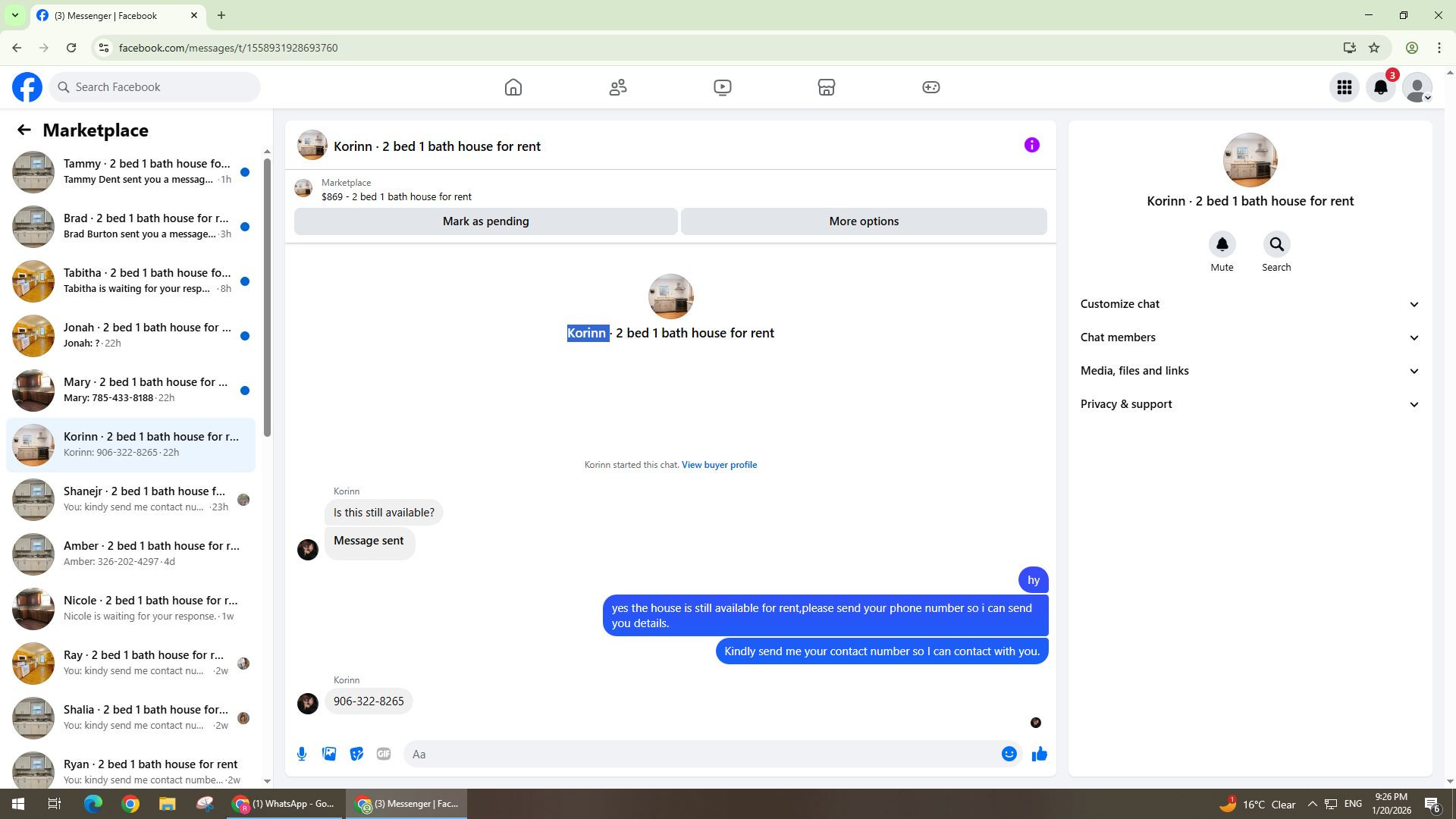Open Task View on the taskbar
This screenshot has width=1456, height=819.
(55, 804)
